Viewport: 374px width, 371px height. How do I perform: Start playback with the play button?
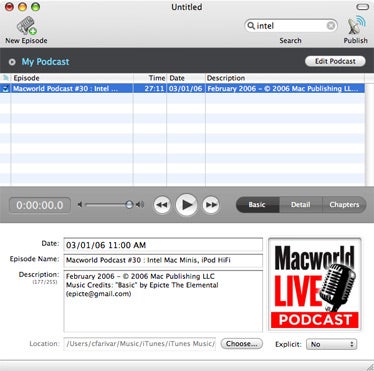pos(186,205)
